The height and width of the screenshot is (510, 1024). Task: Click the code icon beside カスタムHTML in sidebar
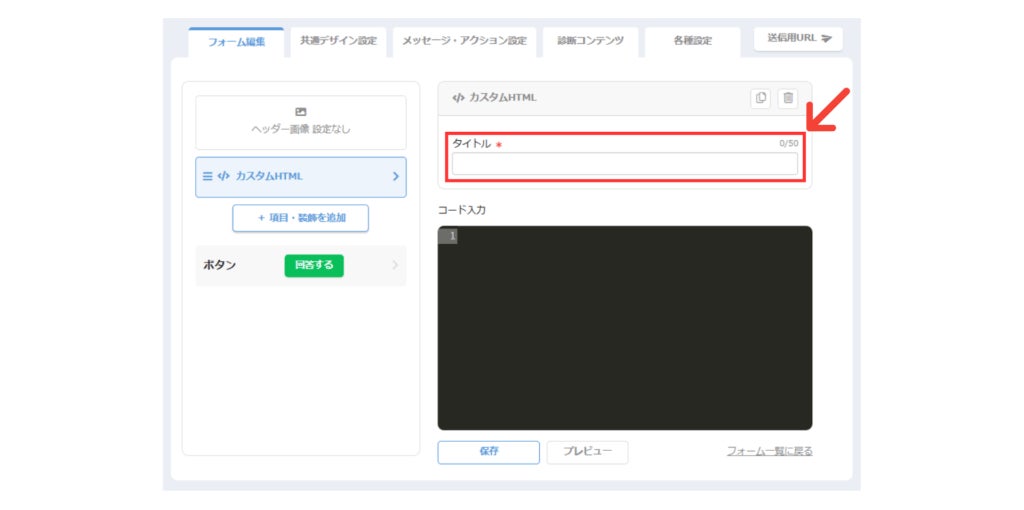click(223, 176)
